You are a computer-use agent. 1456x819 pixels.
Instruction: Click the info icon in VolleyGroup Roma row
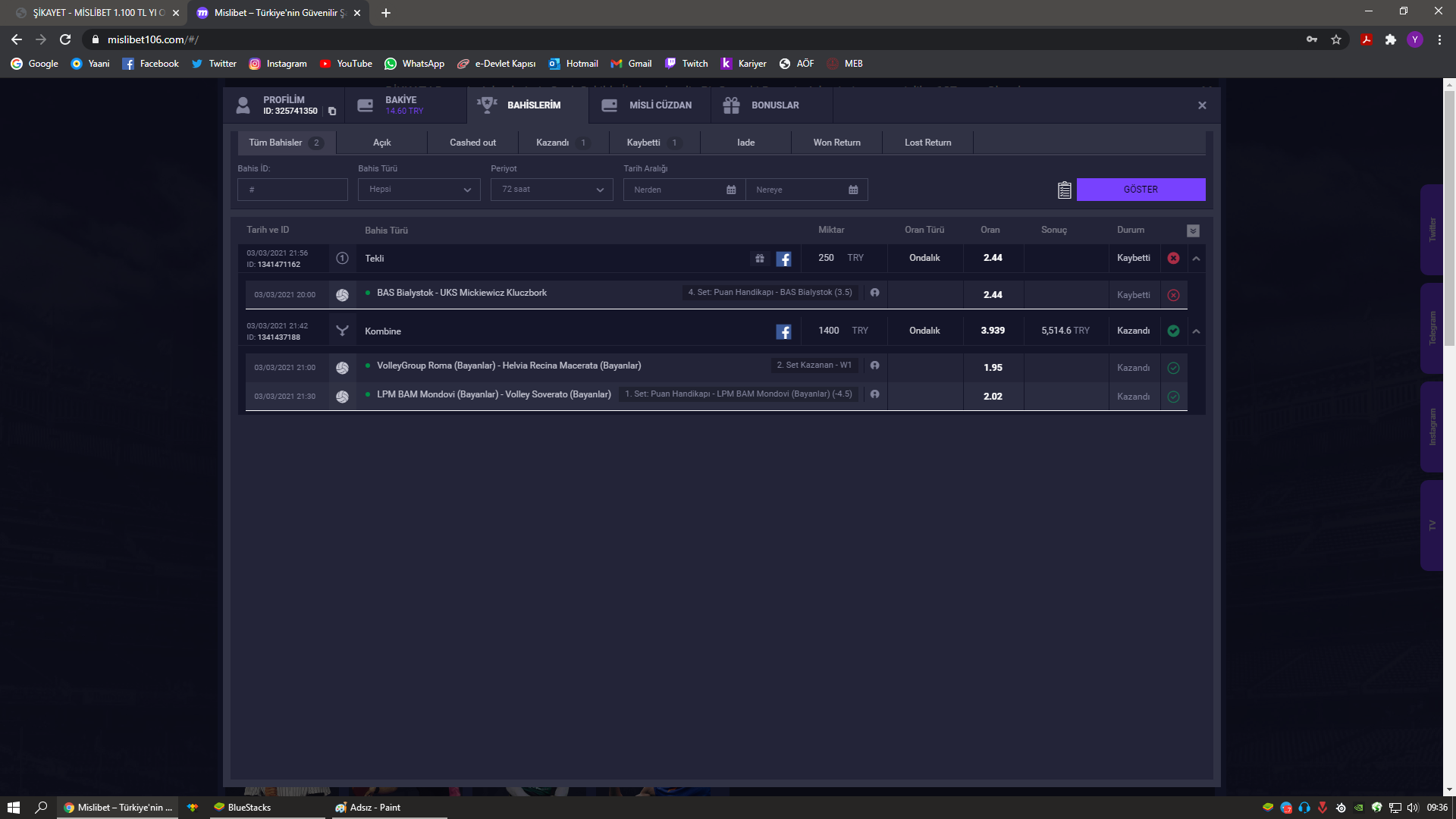point(874,366)
